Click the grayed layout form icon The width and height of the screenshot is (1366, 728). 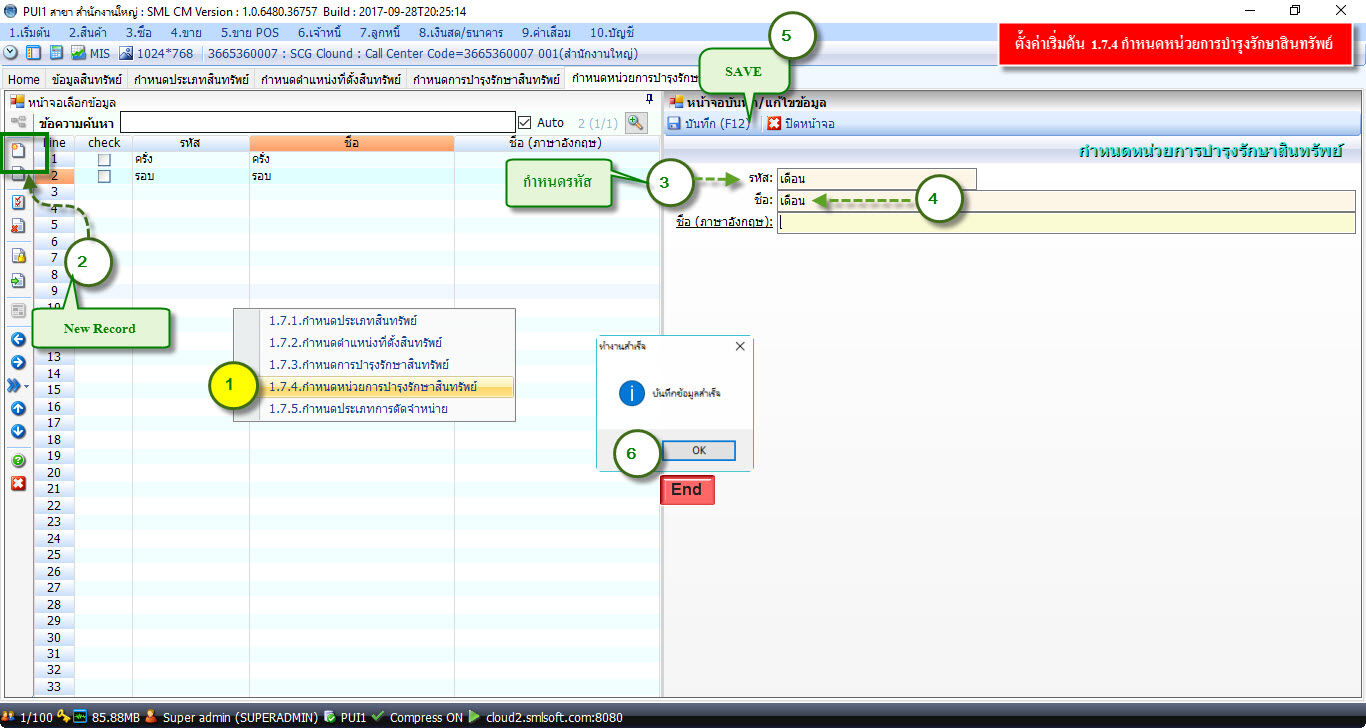(18, 311)
